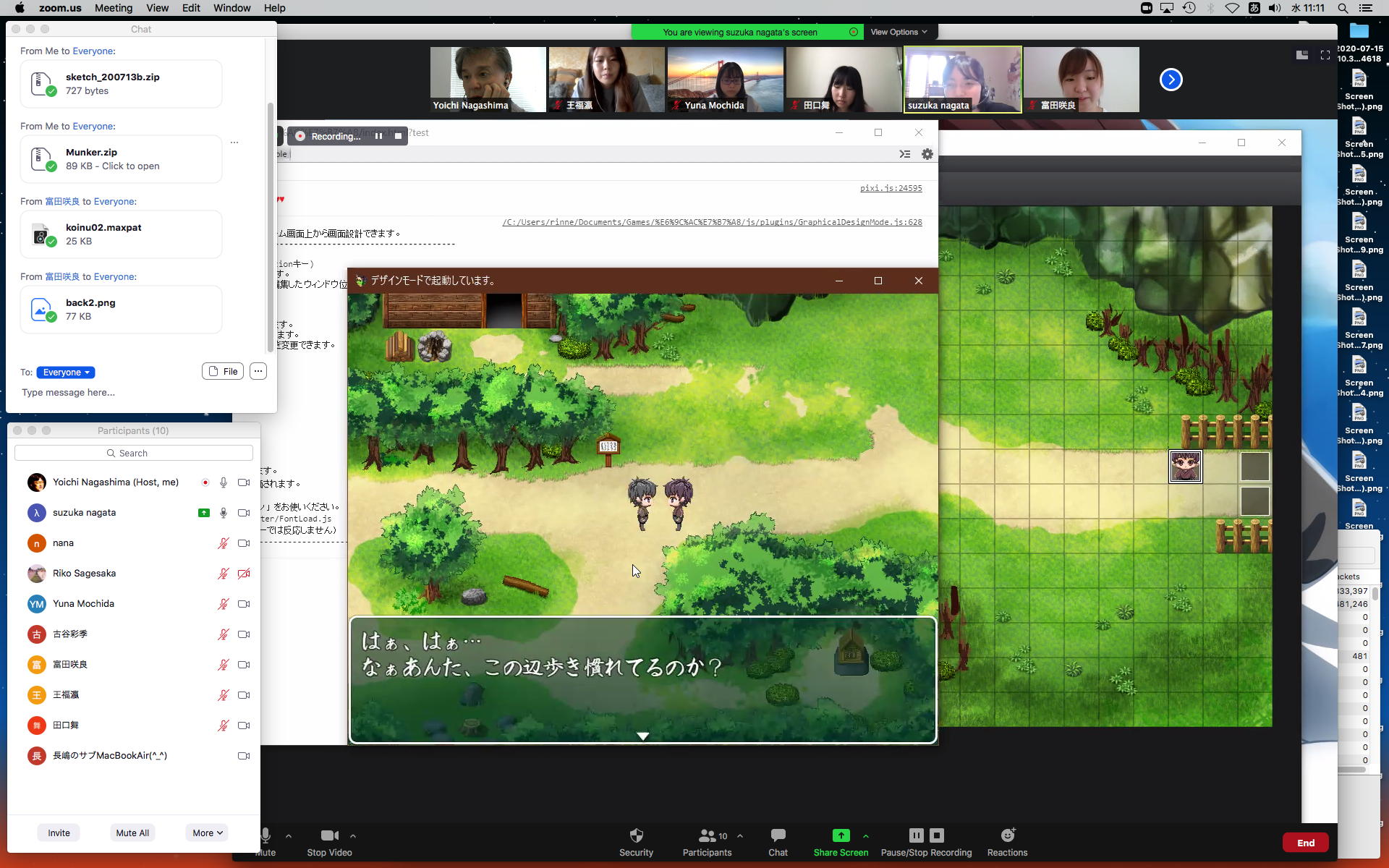Click the red End meeting button
Viewport: 1389px width, 868px height.
[1305, 843]
